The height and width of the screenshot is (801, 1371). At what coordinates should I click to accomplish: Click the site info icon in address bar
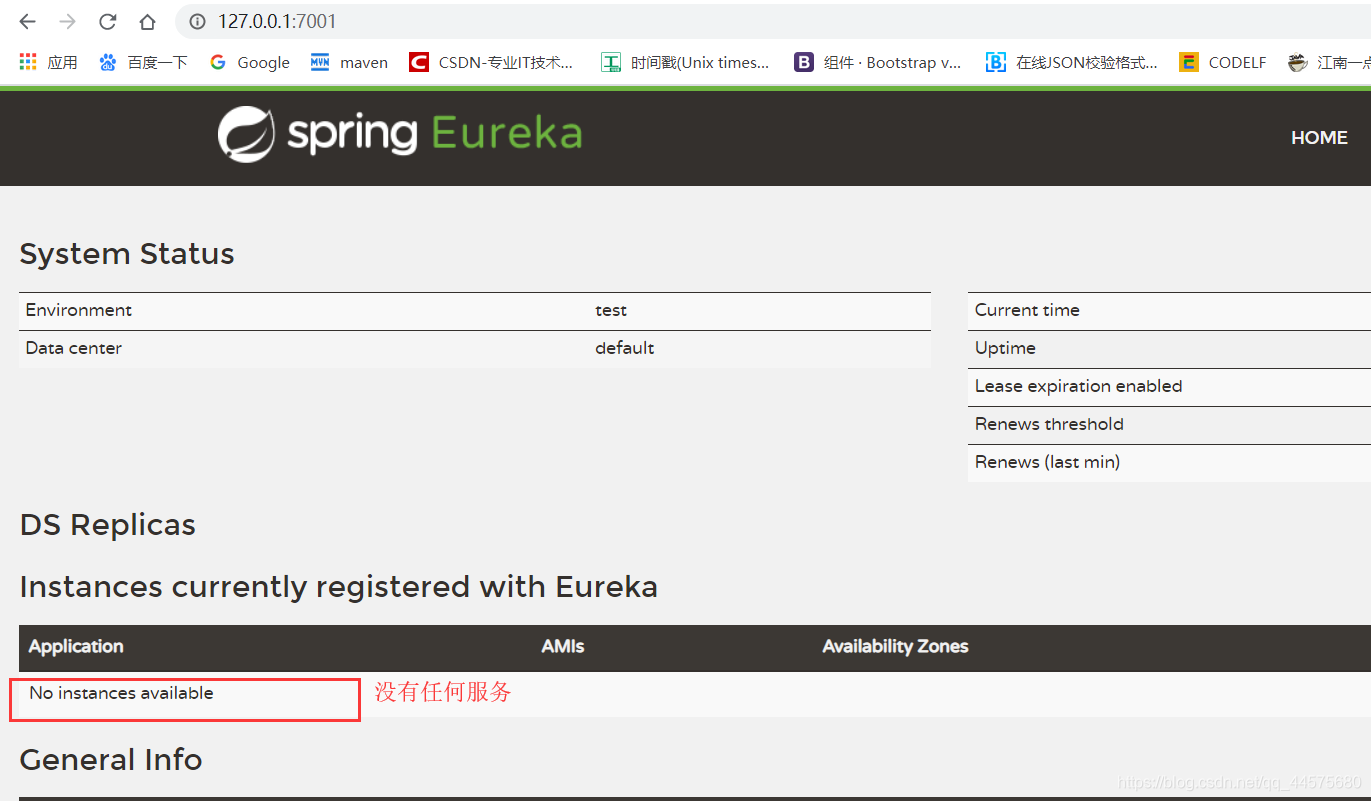tap(197, 21)
